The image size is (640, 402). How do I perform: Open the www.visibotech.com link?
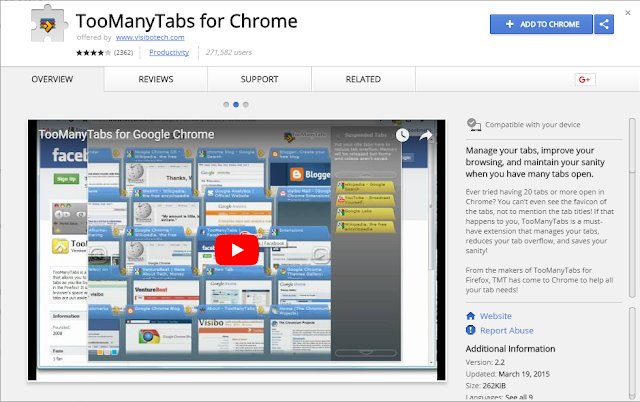[x=150, y=38]
